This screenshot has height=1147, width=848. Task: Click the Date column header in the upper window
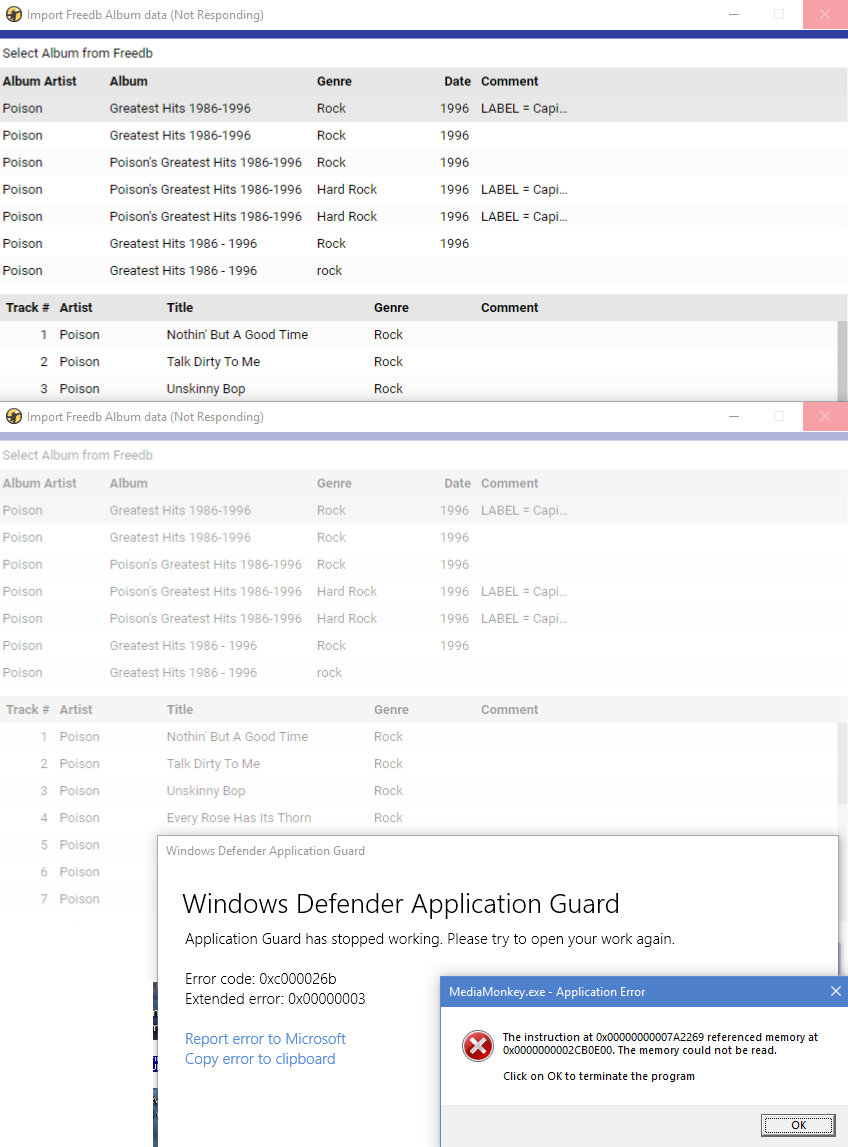(457, 81)
